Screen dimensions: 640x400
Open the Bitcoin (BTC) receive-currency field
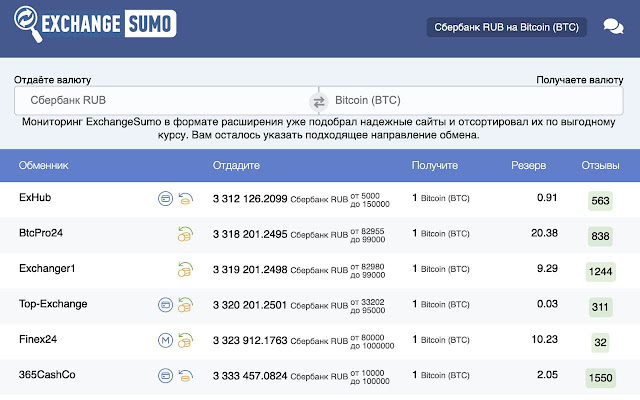[x=471, y=100]
